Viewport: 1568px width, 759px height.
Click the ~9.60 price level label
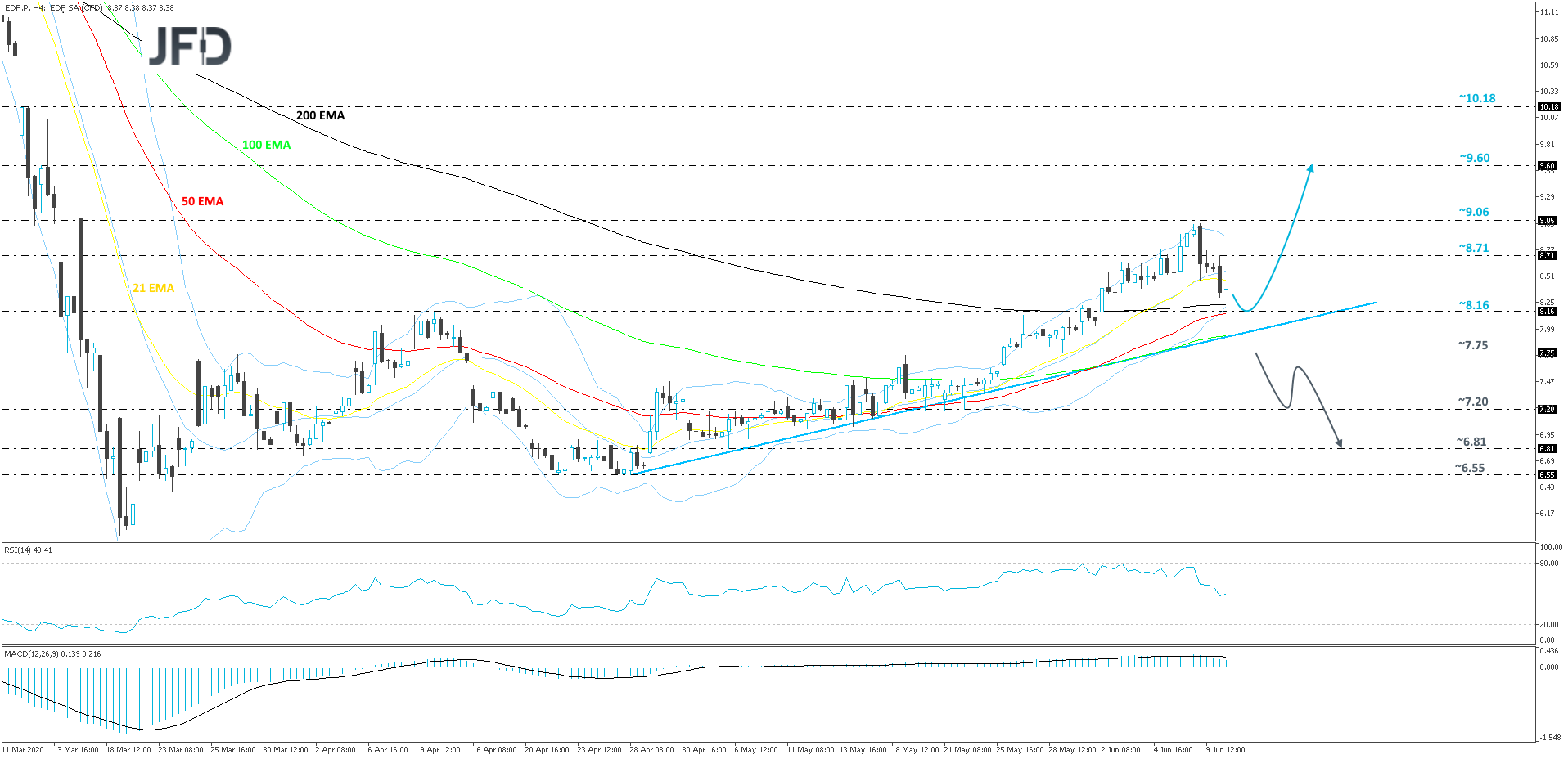coord(1474,158)
